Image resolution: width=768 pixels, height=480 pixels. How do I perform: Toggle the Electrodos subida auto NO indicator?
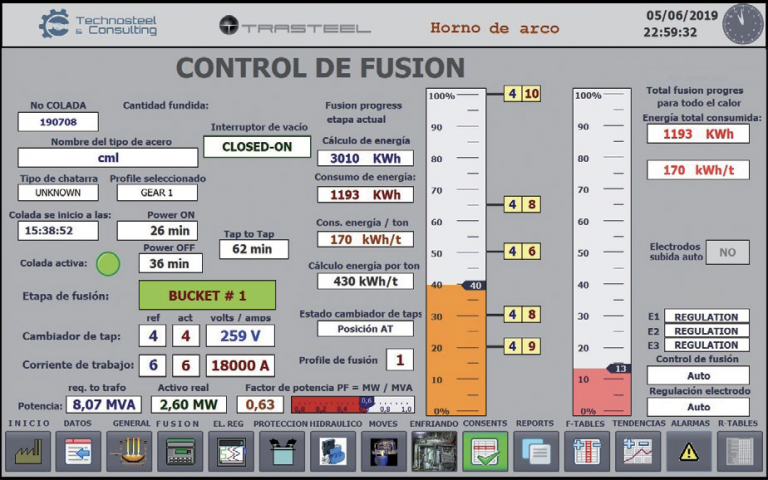tap(727, 252)
